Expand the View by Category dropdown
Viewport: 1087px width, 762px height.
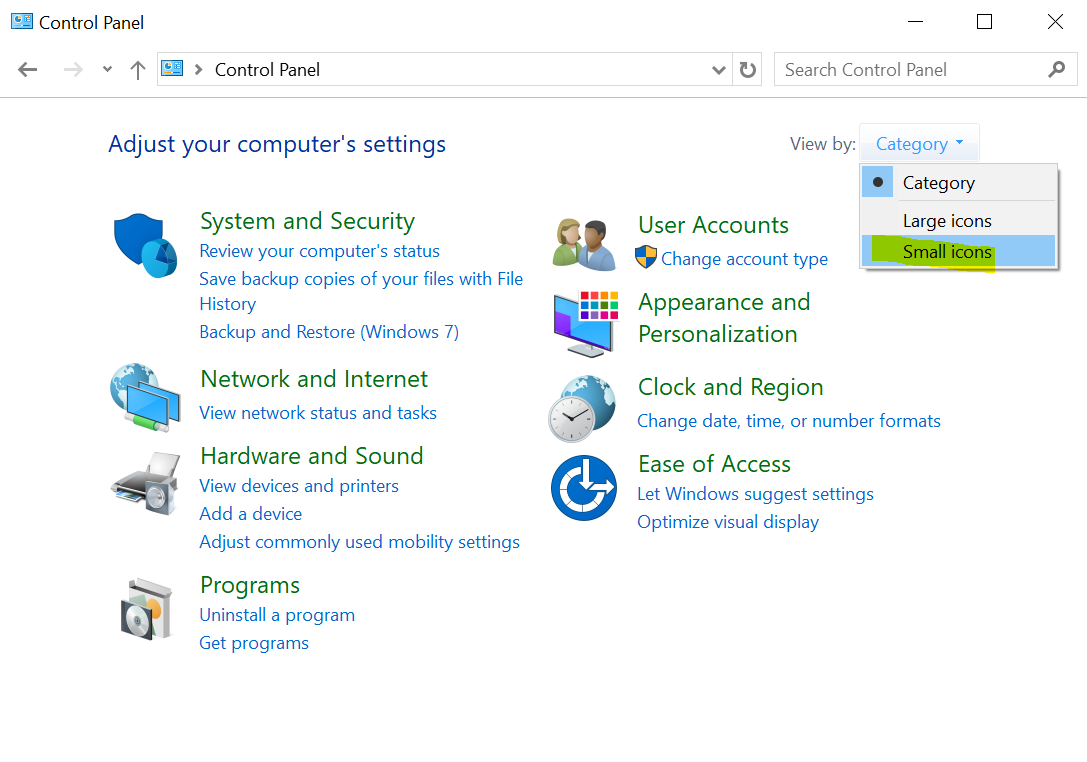coord(918,144)
